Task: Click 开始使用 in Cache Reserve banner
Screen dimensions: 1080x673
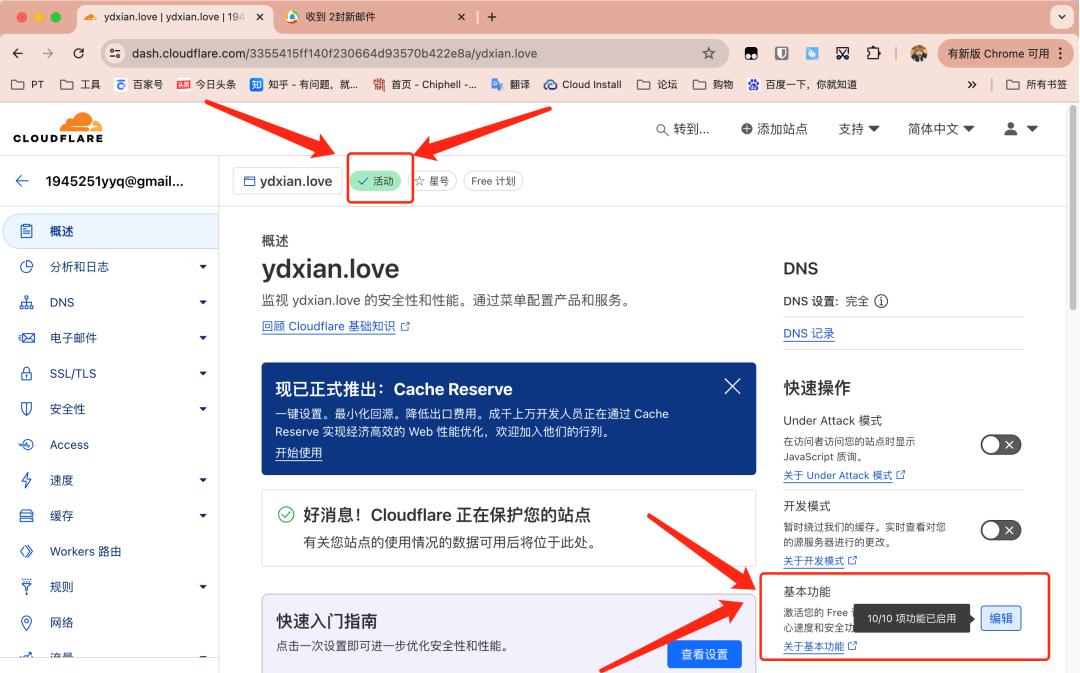Action: [x=298, y=453]
